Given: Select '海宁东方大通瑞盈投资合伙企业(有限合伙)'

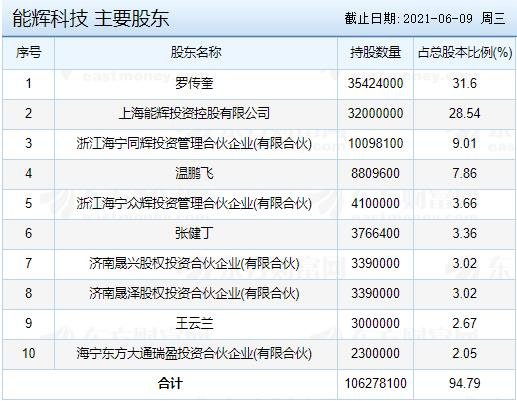Looking at the screenshot, I should [x=194, y=353].
